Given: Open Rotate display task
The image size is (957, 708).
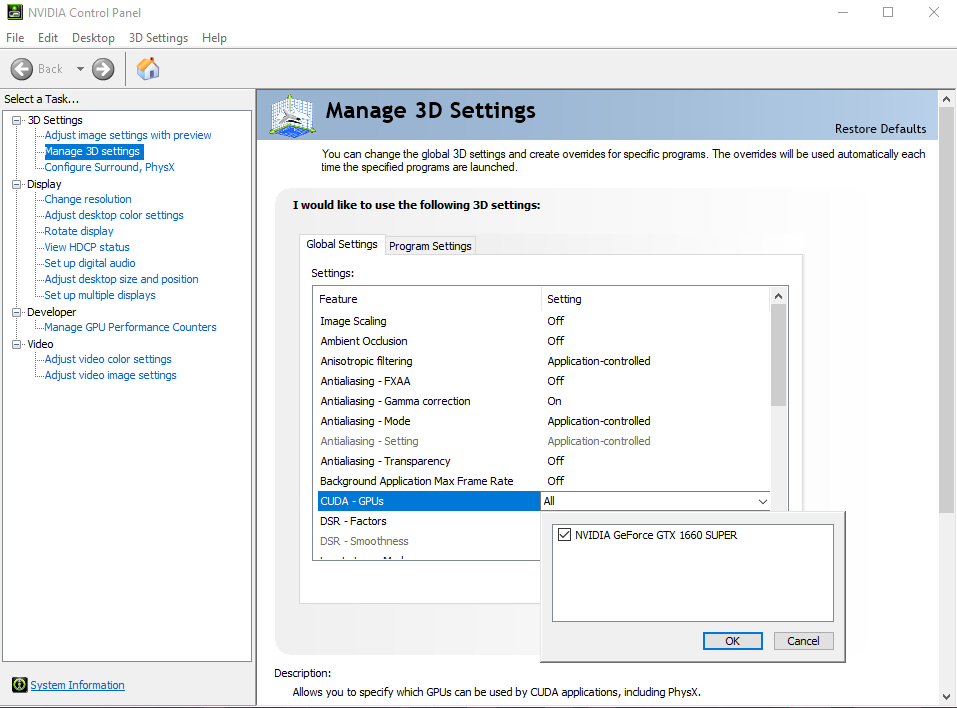Looking at the screenshot, I should tap(79, 231).
